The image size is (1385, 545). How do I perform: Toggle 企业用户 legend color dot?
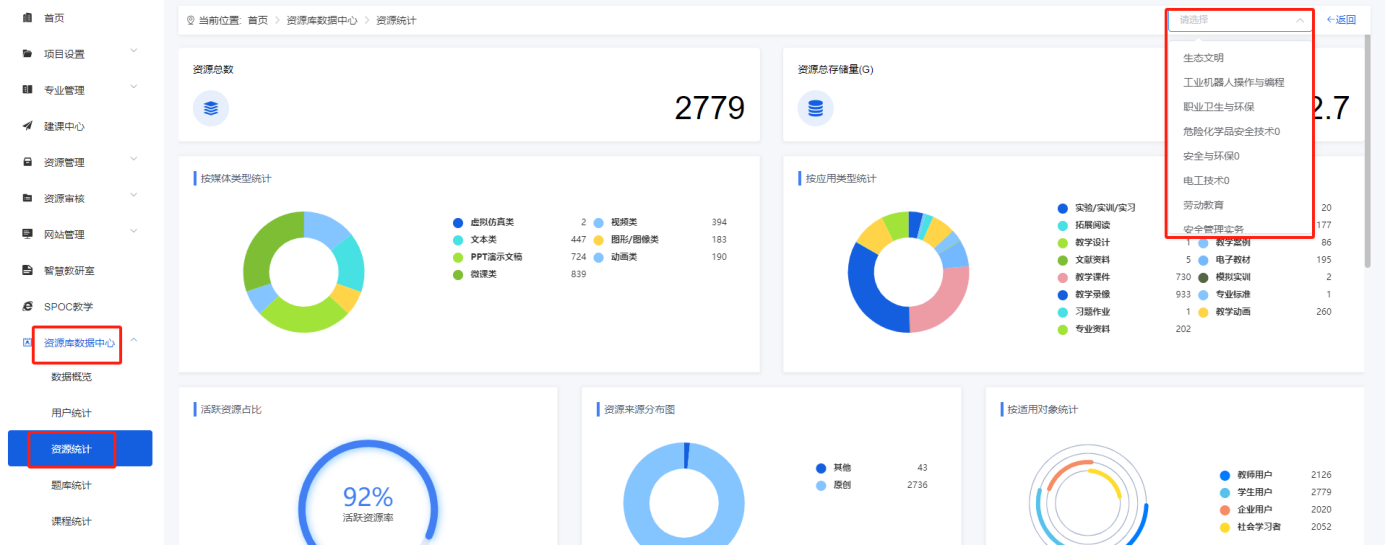(1225, 510)
